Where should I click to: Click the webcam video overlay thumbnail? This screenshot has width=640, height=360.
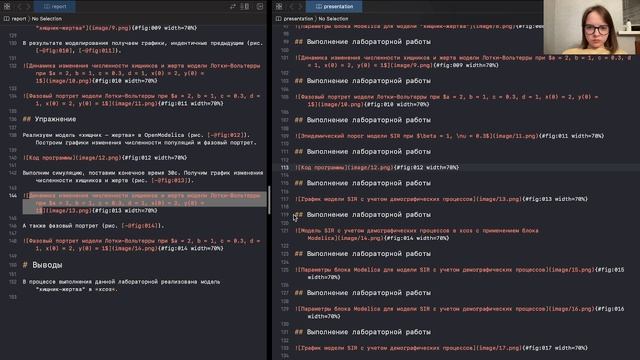coord(592,27)
